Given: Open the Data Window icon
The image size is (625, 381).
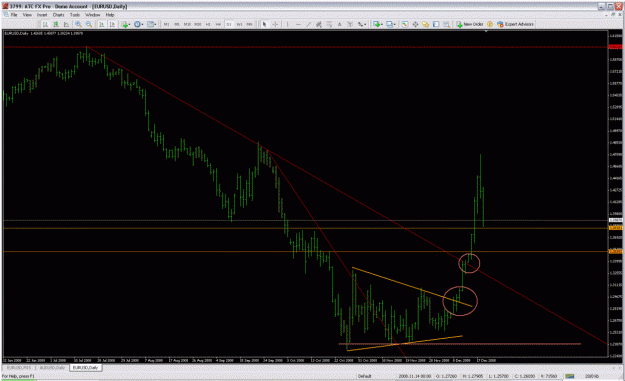Looking at the screenshot, I should [x=415, y=24].
